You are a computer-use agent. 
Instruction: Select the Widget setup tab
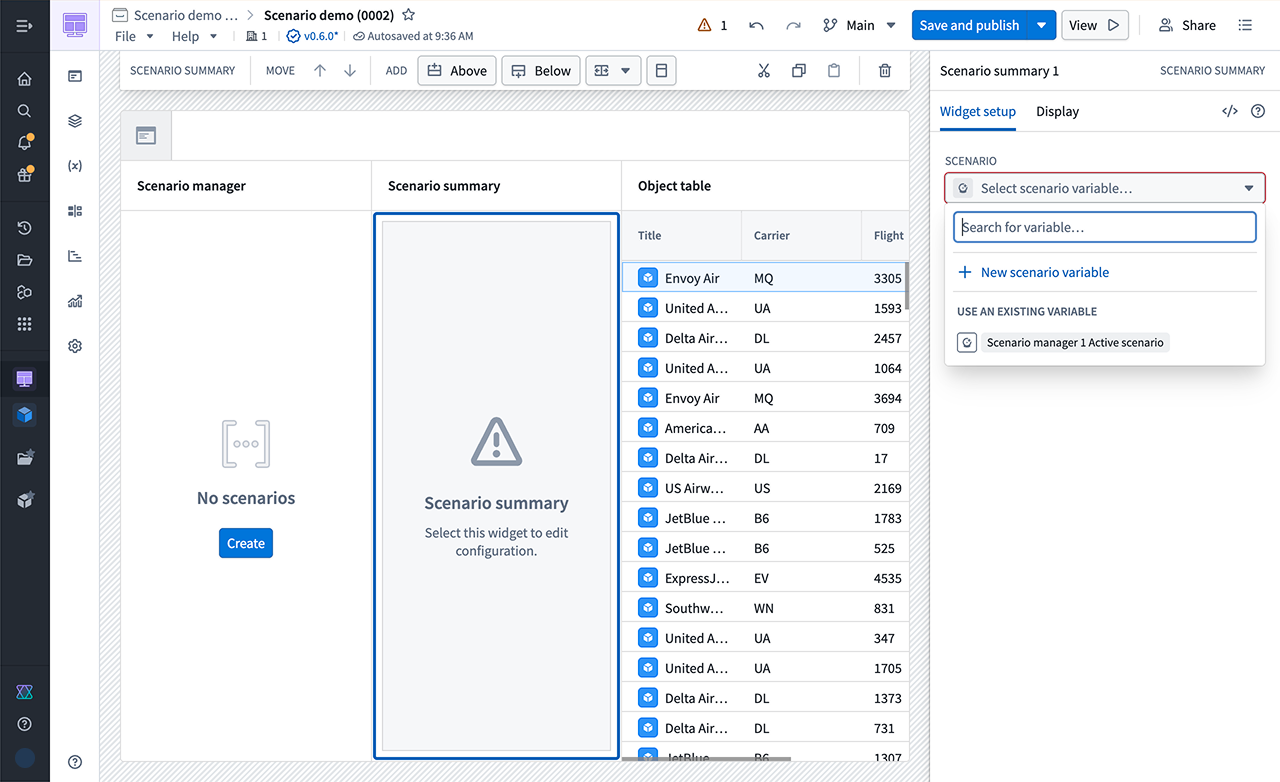(978, 111)
